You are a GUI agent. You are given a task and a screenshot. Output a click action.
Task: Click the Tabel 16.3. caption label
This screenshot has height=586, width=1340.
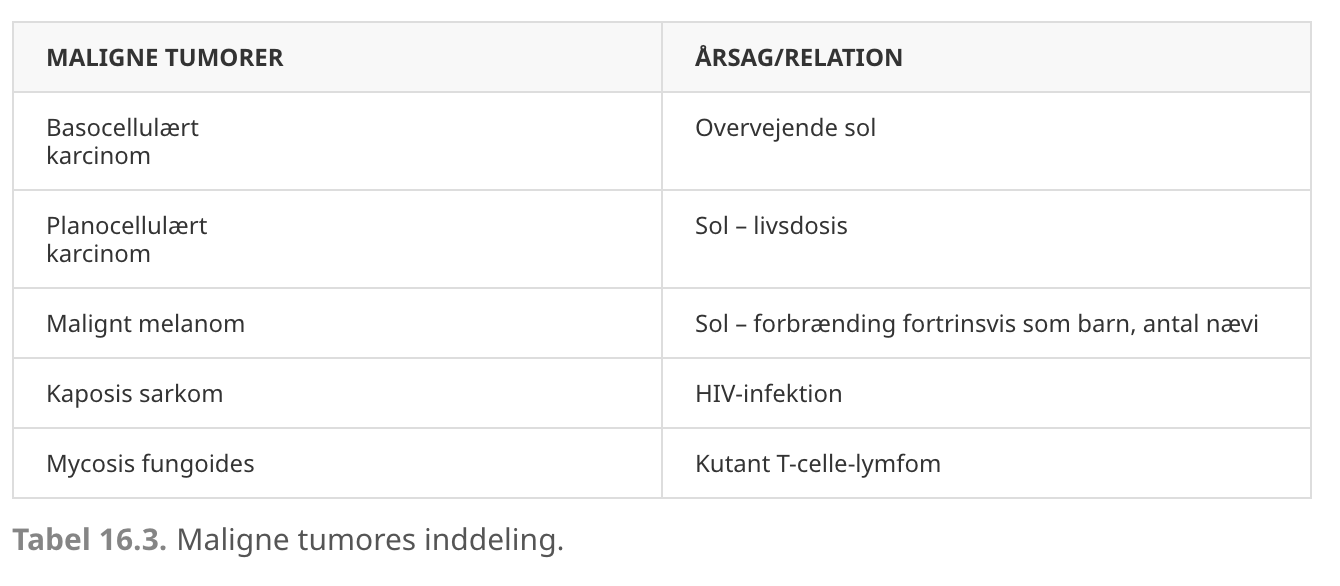tap(90, 541)
